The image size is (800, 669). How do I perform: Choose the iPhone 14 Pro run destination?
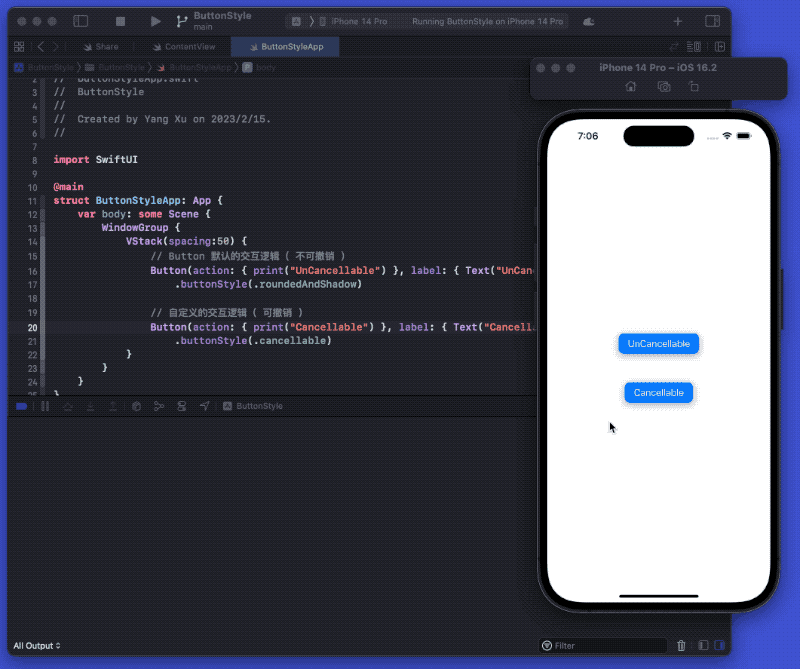pos(354,21)
